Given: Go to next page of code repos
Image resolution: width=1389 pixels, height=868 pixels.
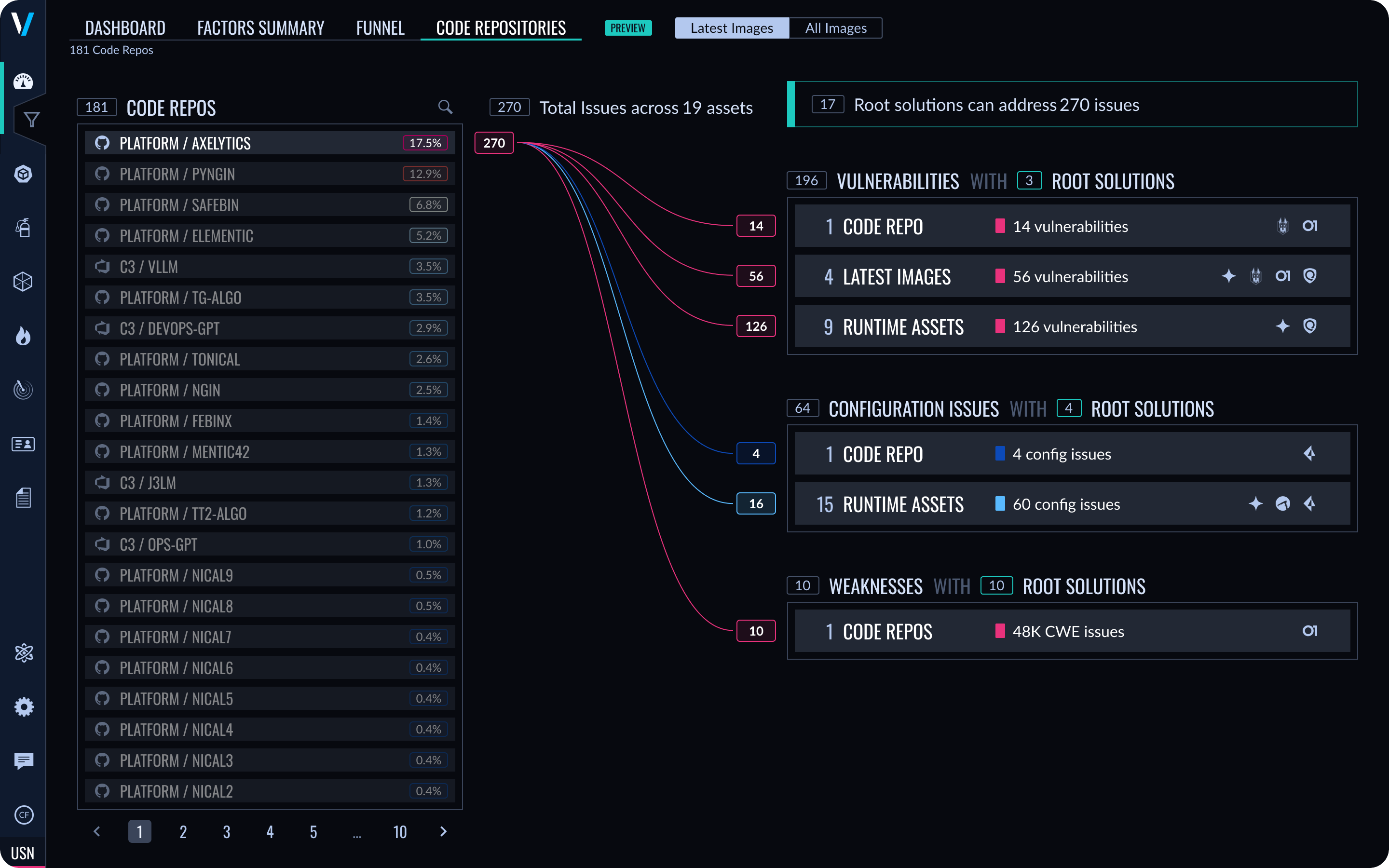Looking at the screenshot, I should (443, 831).
